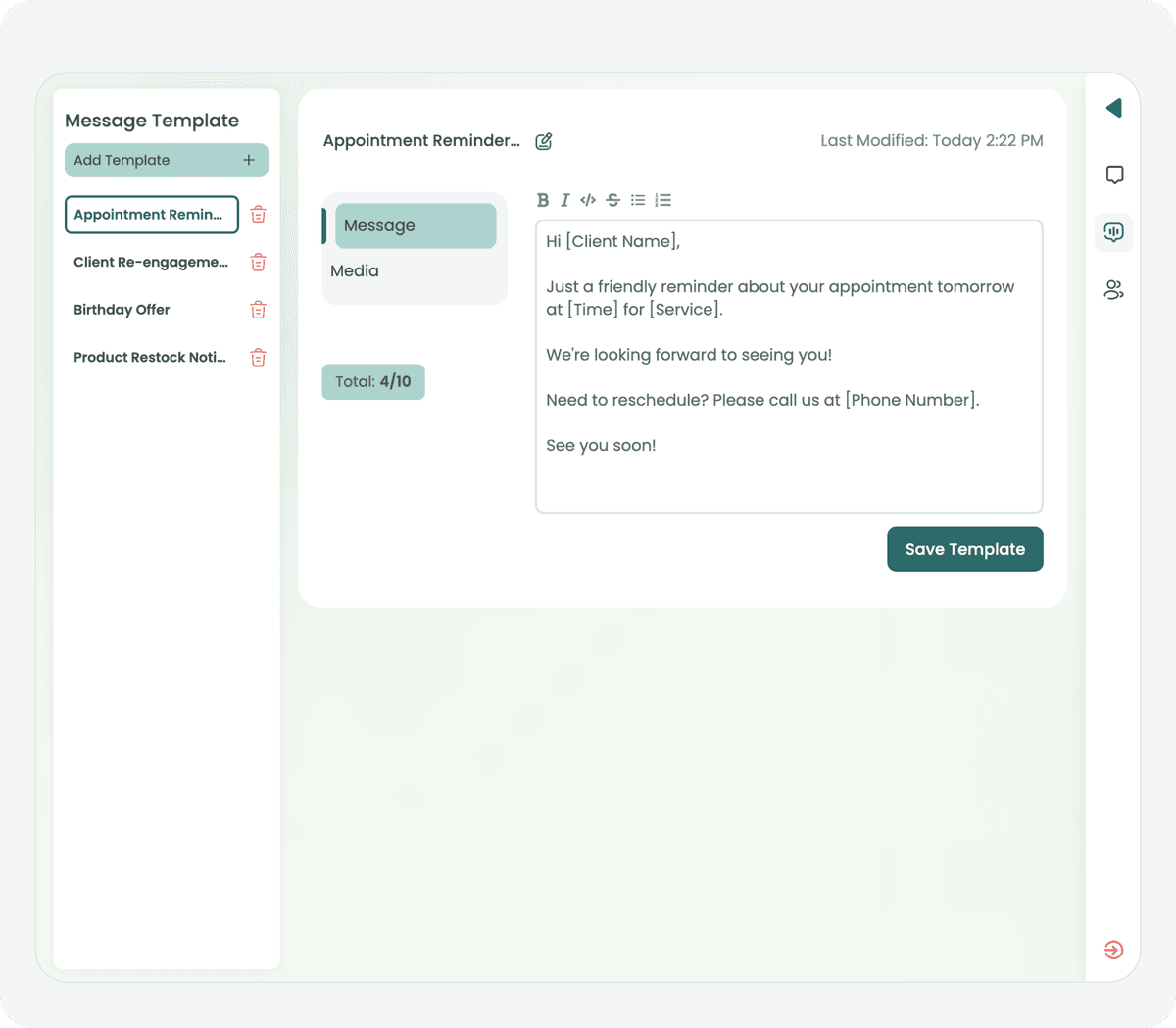Insert a code snippet using the code icon
The height and width of the screenshot is (1028, 1176).
588,199
